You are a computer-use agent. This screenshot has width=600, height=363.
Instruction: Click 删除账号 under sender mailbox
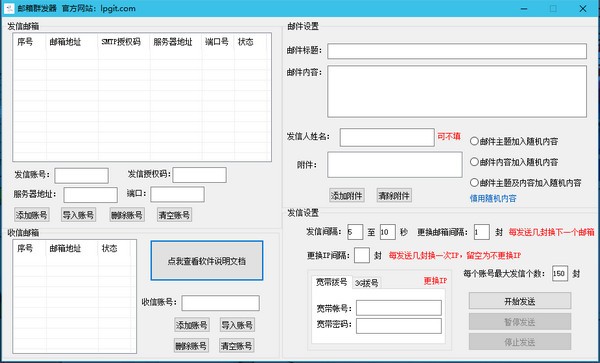coord(127,215)
